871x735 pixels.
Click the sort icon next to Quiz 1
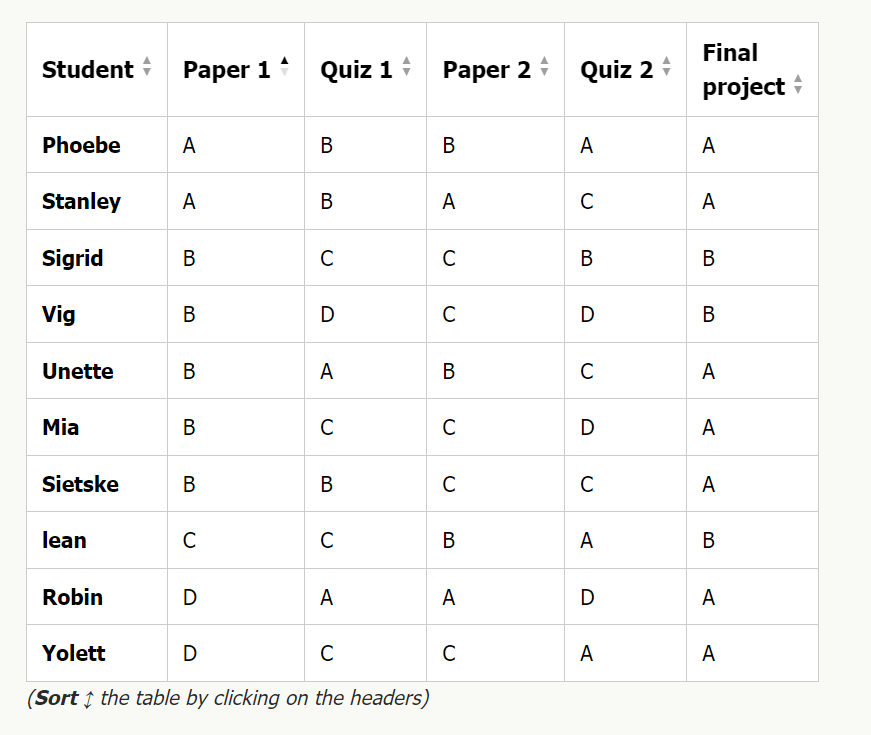coord(406,68)
